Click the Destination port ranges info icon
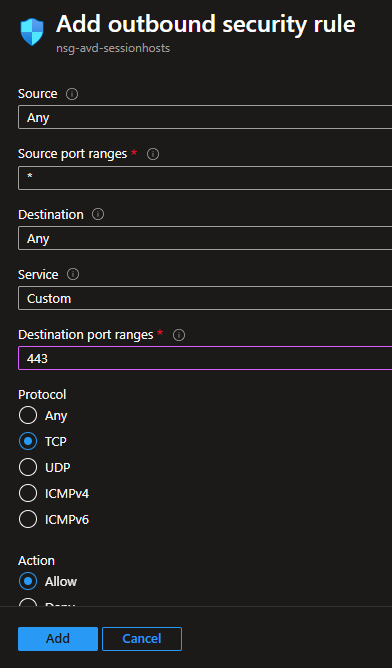 [x=179, y=335]
